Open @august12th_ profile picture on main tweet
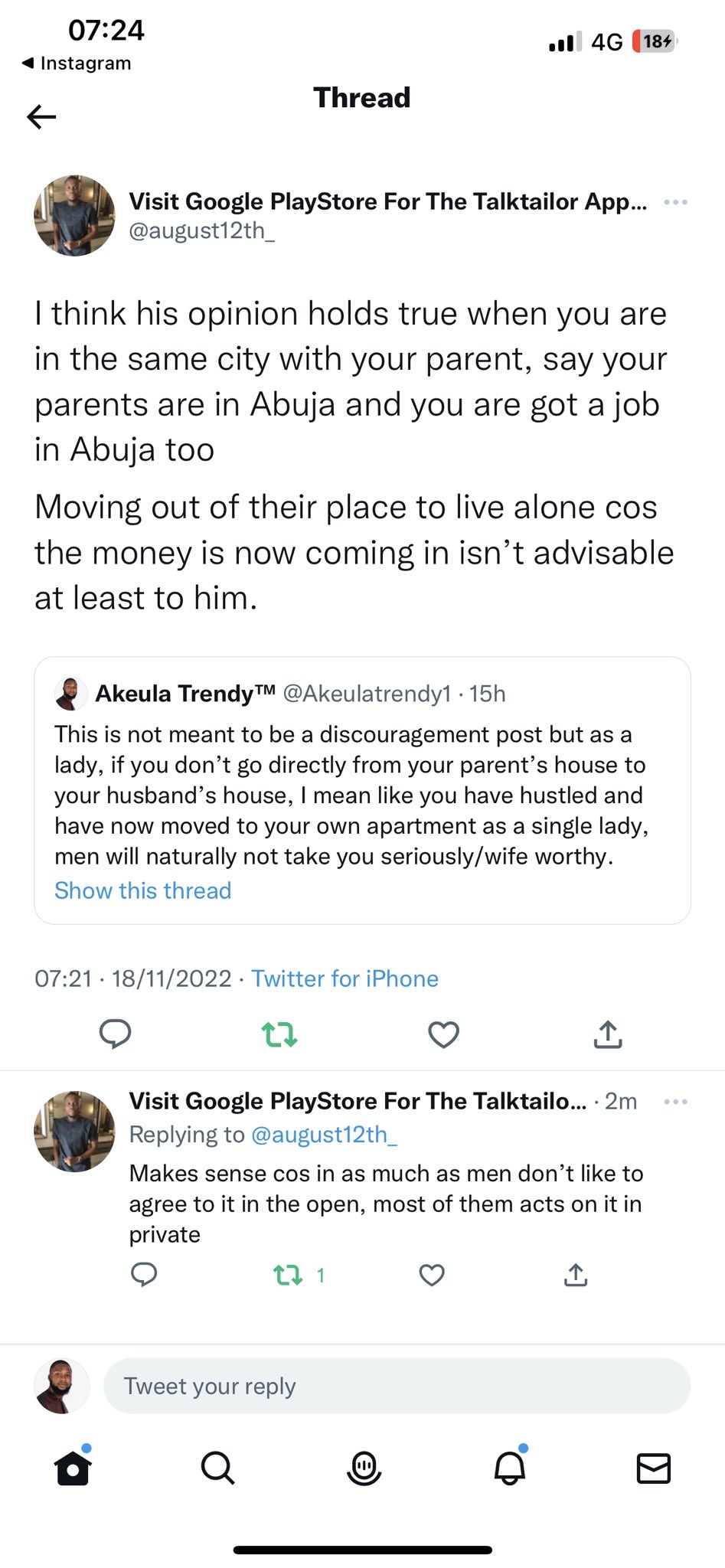Viewport: 725px width, 1568px height. (x=74, y=215)
